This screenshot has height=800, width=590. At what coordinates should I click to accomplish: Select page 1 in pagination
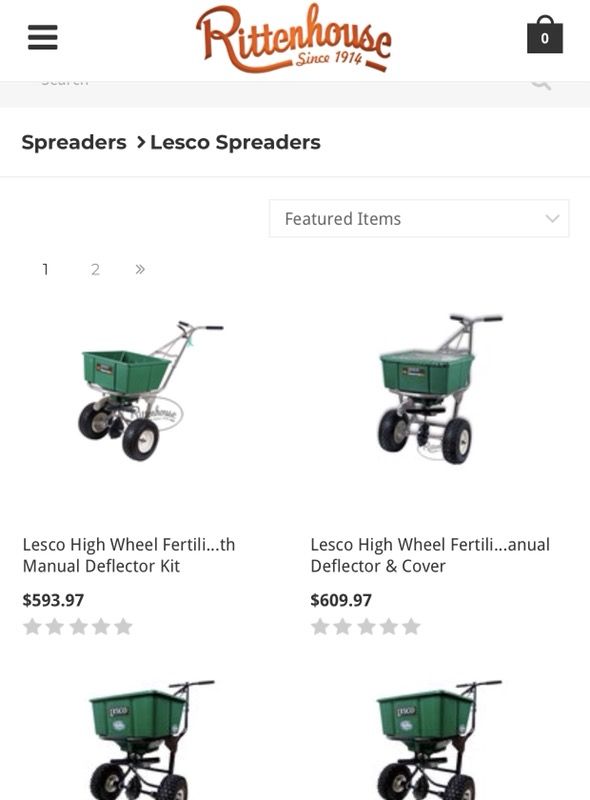pyautogui.click(x=45, y=268)
